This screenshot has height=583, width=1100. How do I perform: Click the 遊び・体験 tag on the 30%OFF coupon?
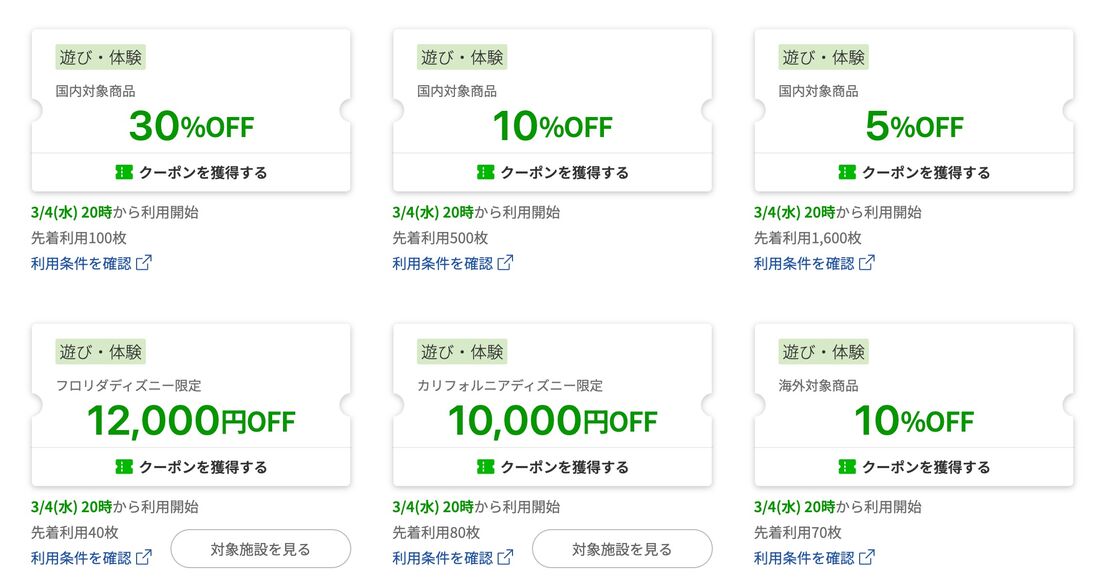[101, 57]
